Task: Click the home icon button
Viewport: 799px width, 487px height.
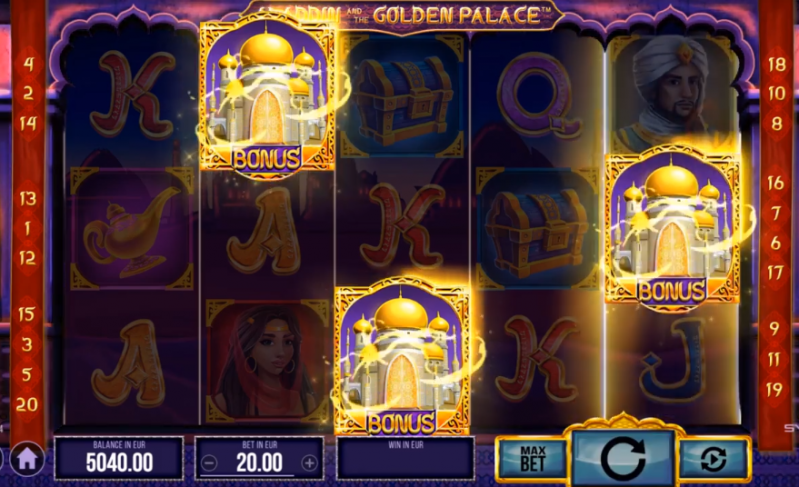Action: tap(26, 459)
